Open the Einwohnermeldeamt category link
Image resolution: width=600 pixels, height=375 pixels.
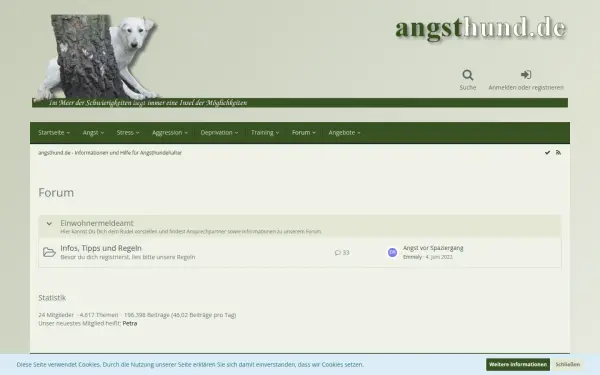tap(97, 223)
